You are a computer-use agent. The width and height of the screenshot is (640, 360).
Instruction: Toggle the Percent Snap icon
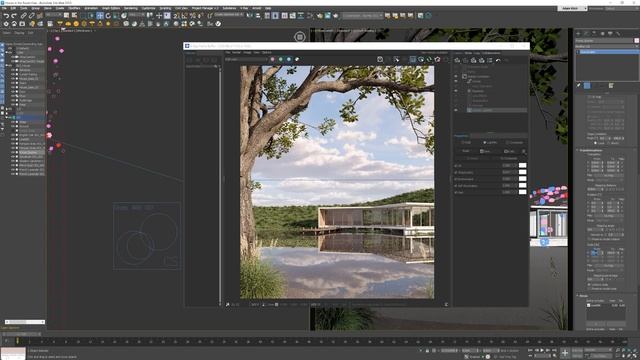[x=192, y=16]
